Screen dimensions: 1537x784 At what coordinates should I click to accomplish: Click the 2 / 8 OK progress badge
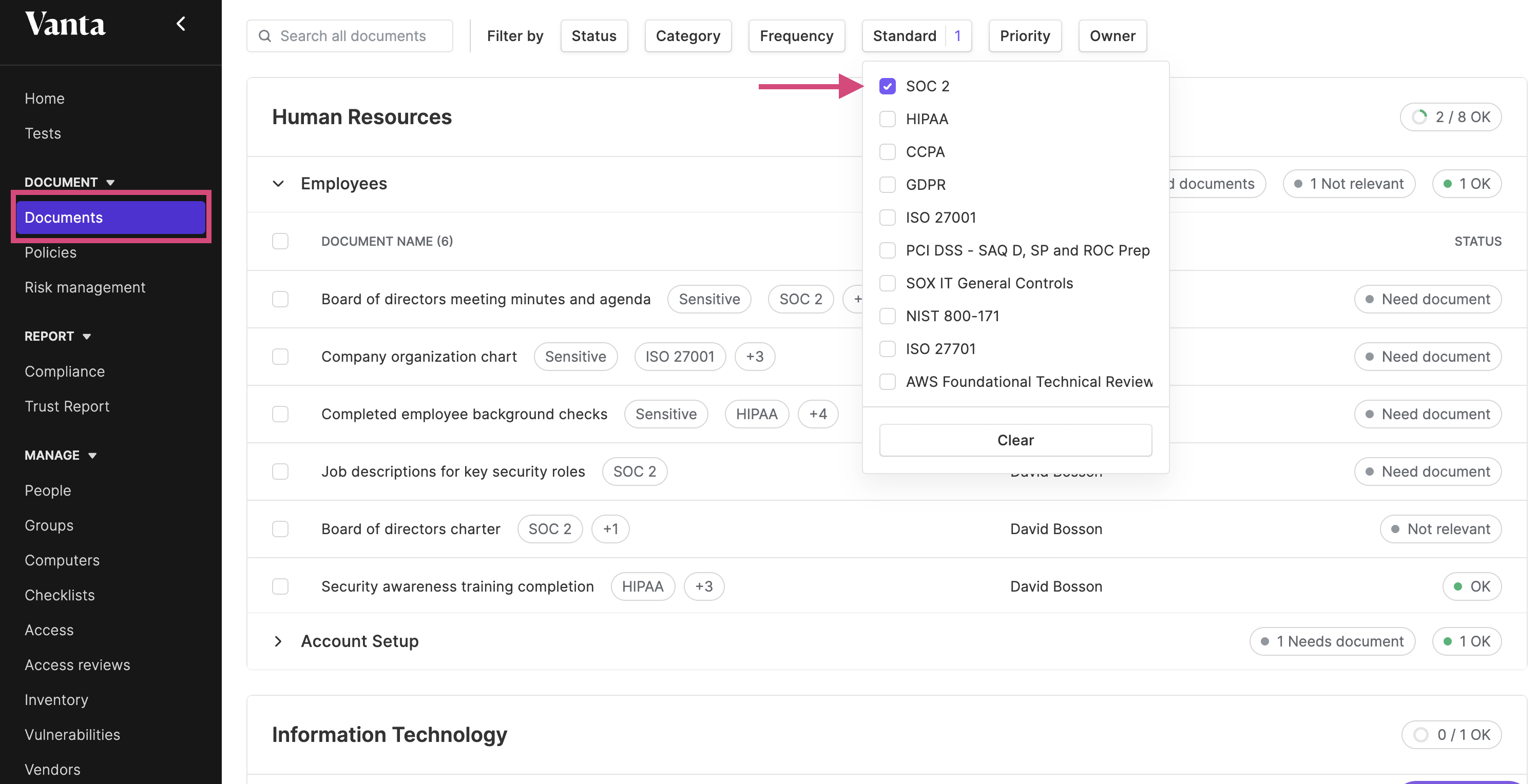point(1450,117)
